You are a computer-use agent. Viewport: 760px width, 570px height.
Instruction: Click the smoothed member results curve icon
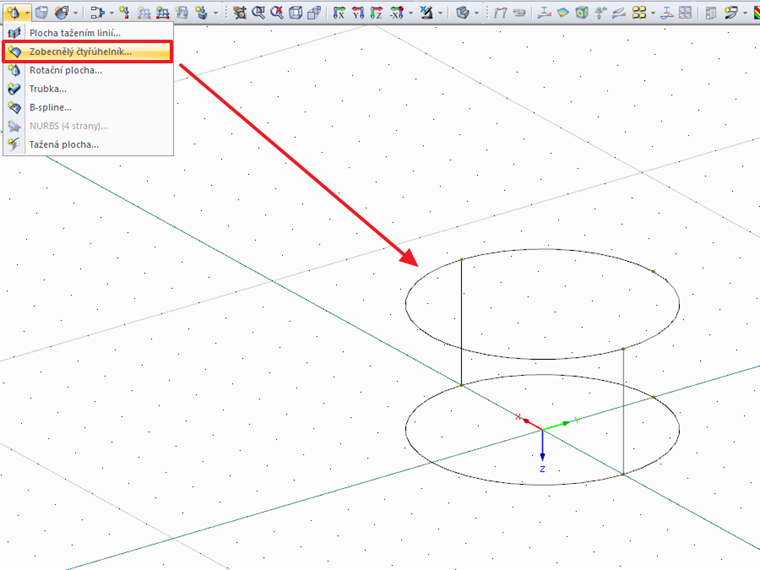[x=667, y=12]
